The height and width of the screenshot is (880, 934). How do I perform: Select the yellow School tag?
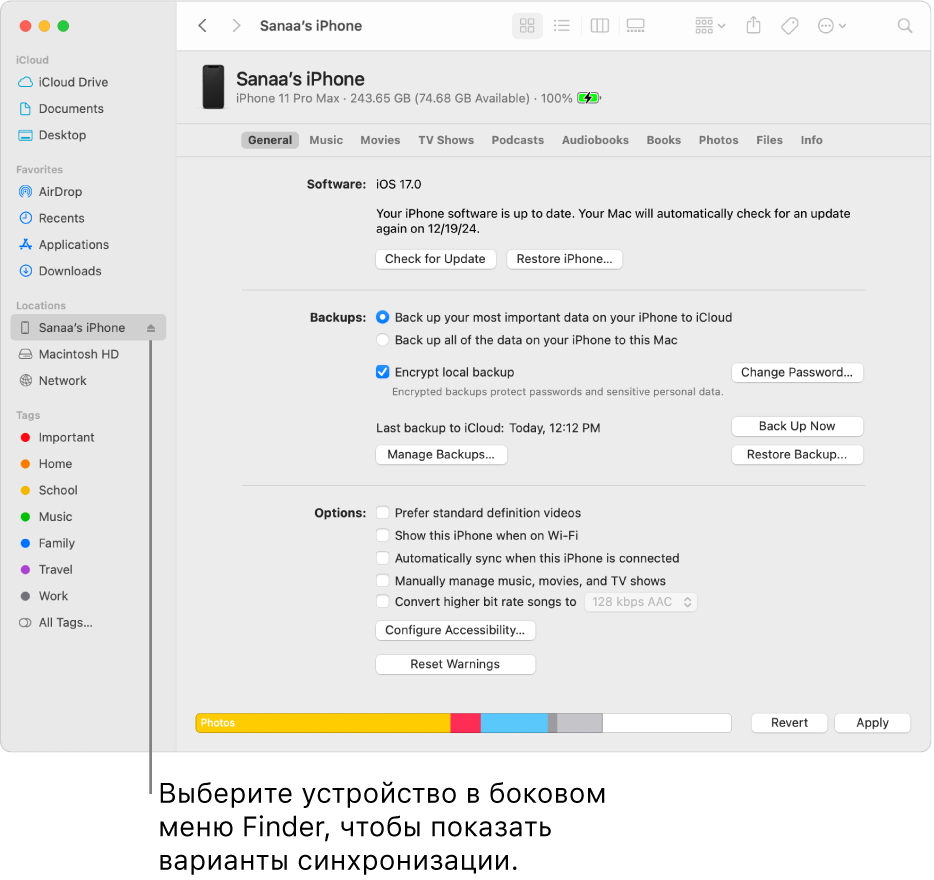[49, 490]
